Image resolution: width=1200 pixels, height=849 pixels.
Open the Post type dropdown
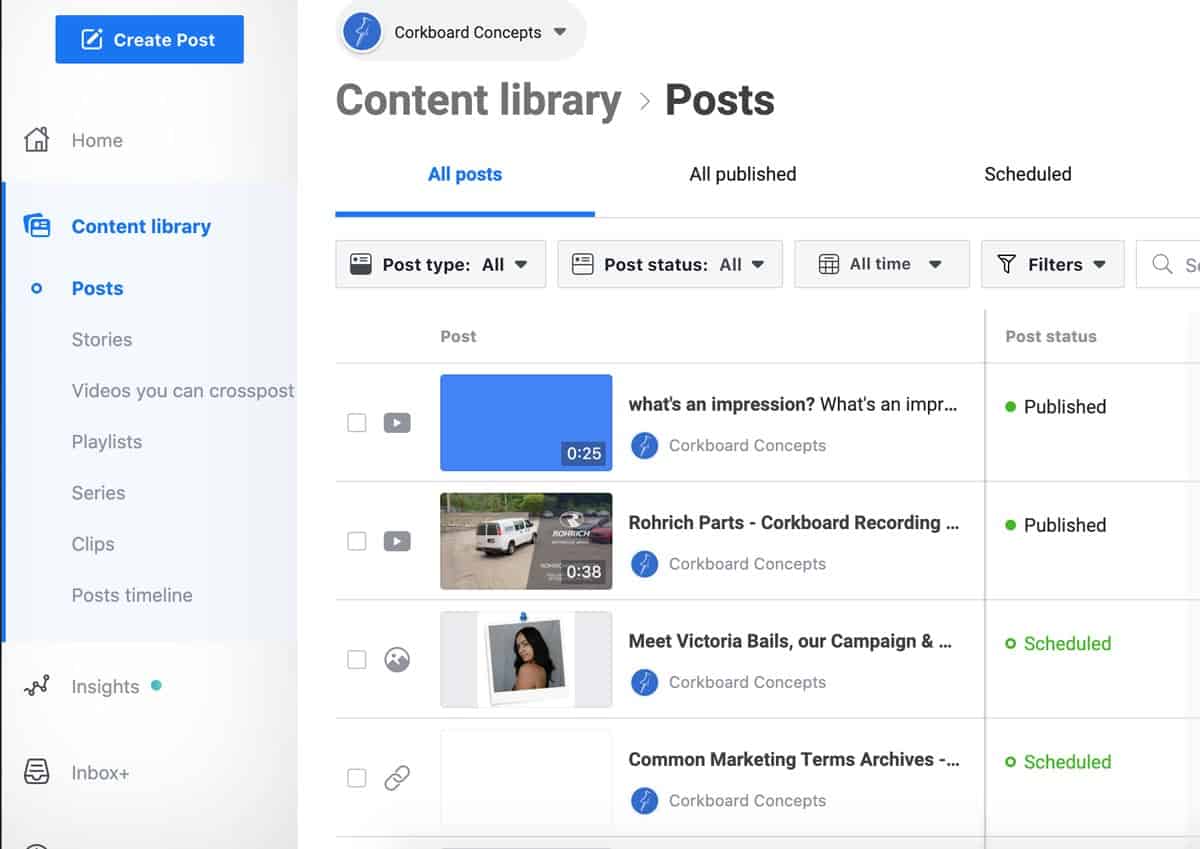[440, 264]
